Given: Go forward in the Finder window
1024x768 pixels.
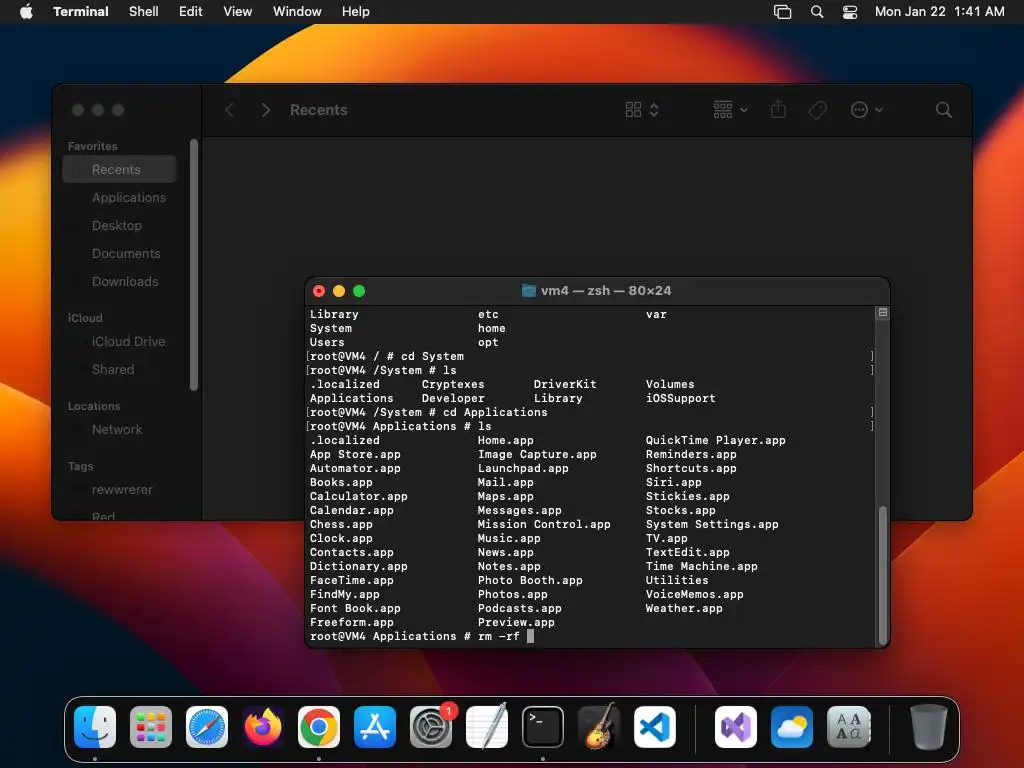Looking at the screenshot, I should pos(266,110).
